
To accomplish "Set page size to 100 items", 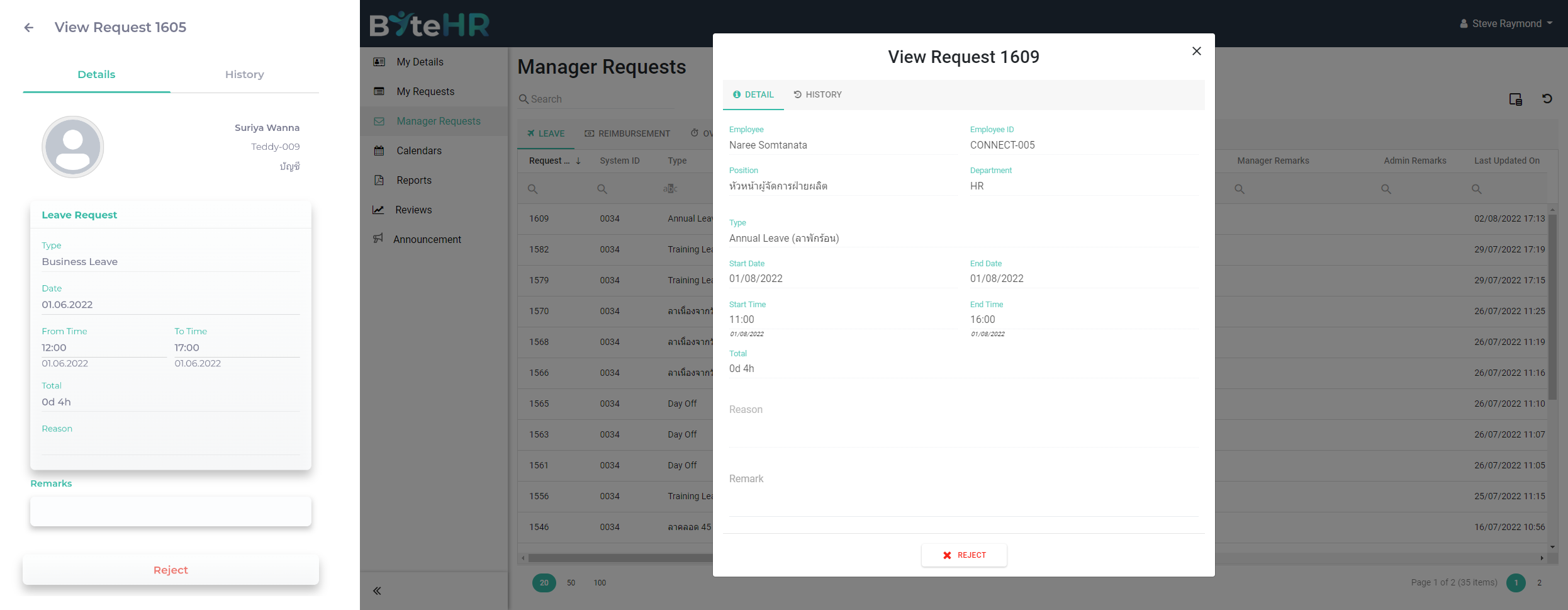I will [x=600, y=583].
